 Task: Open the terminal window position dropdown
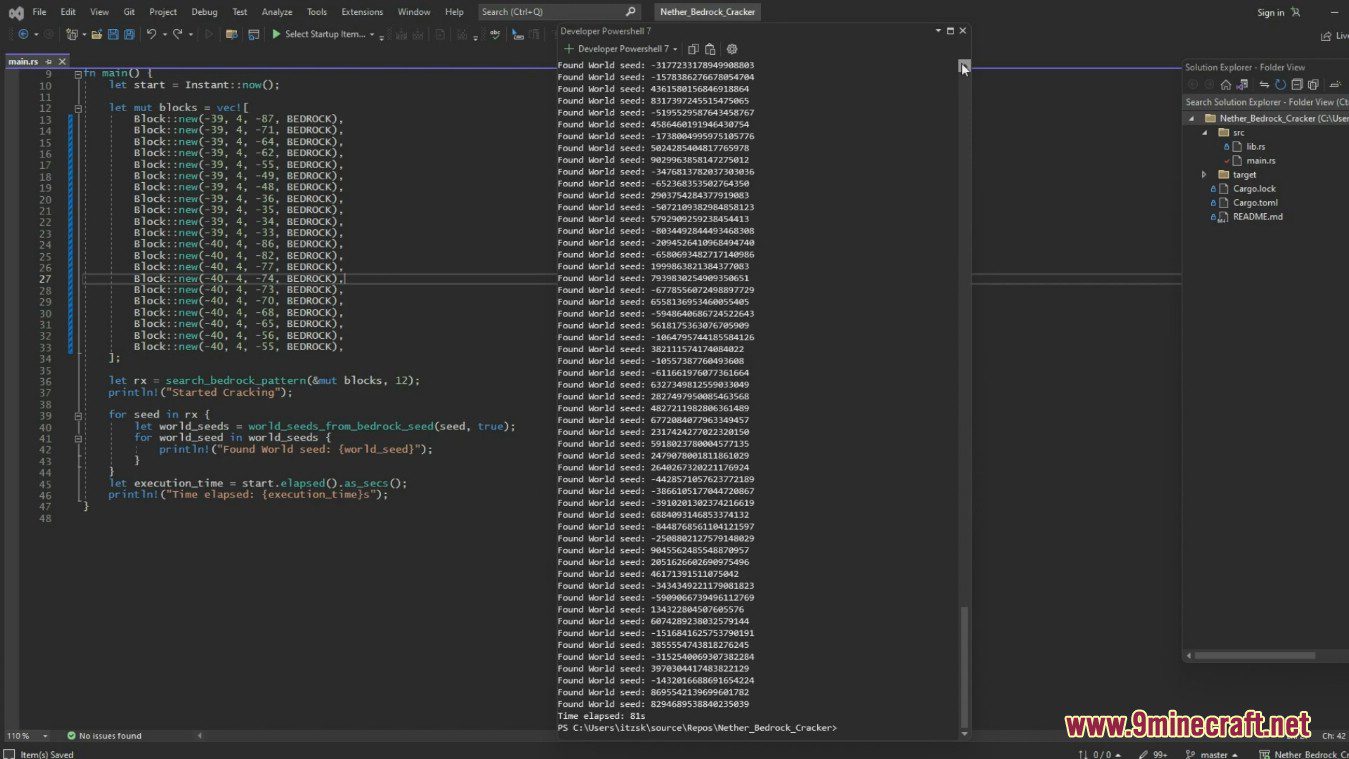coord(938,31)
